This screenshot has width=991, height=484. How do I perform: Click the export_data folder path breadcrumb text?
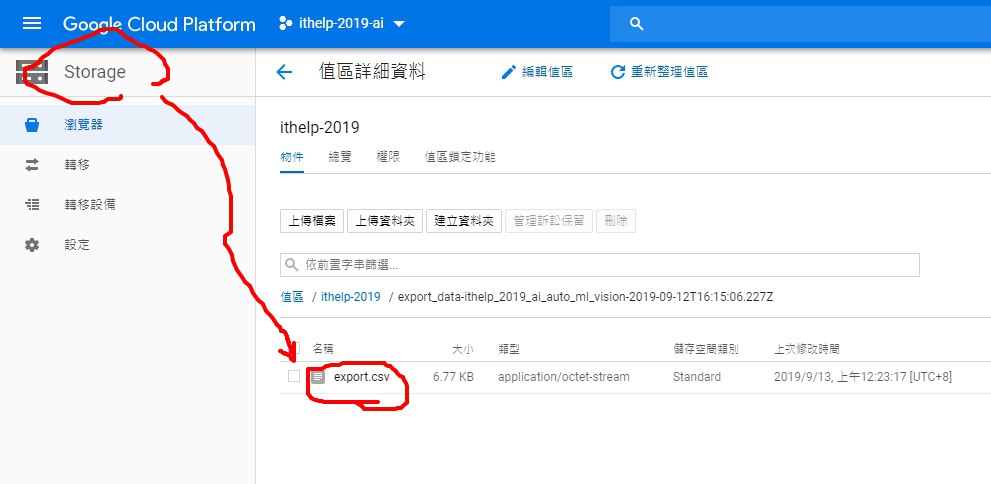coord(585,297)
